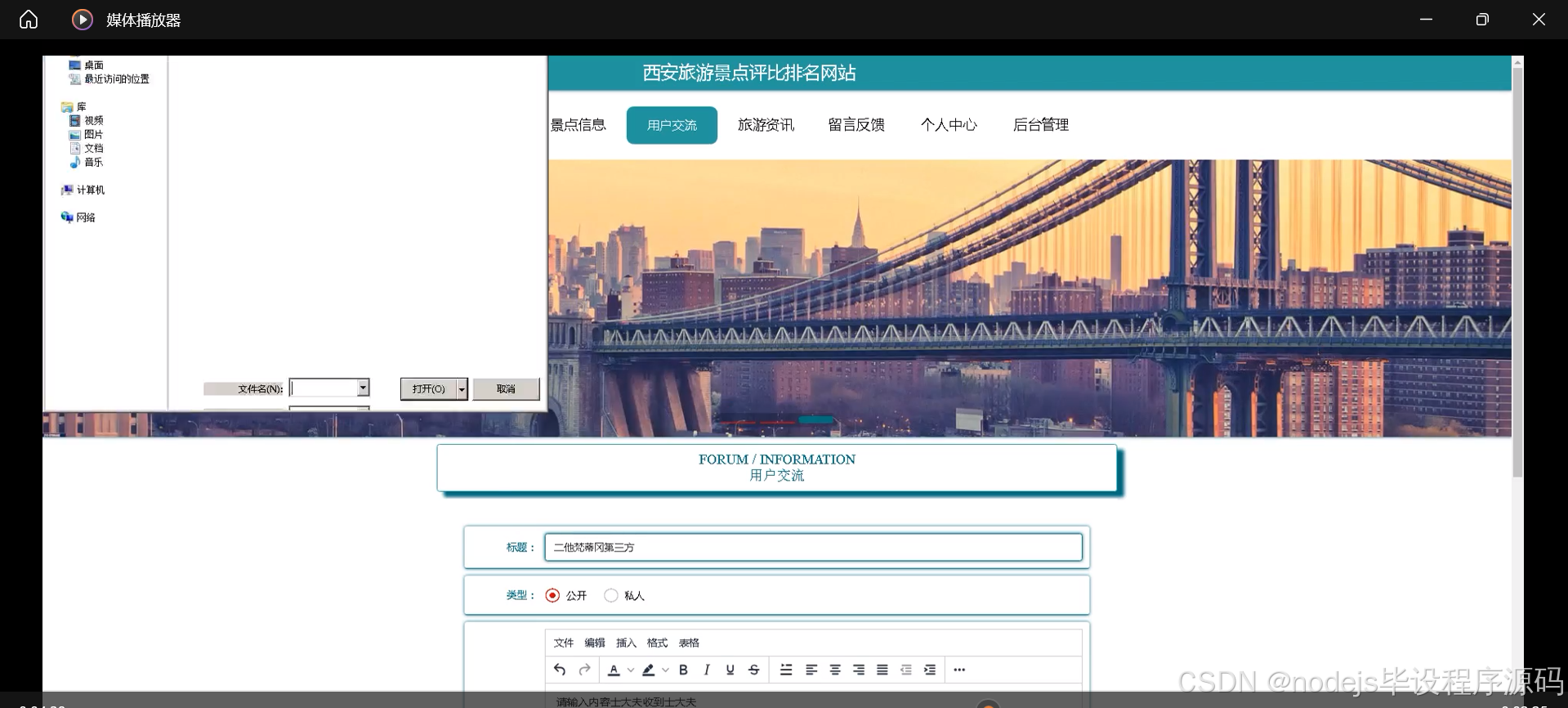1568x708 pixels.
Task: Open line height spacing tool
Action: tap(786, 670)
